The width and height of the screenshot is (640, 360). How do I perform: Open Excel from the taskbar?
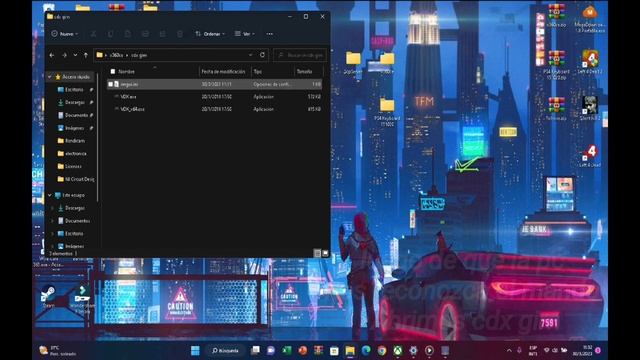[x=287, y=350]
